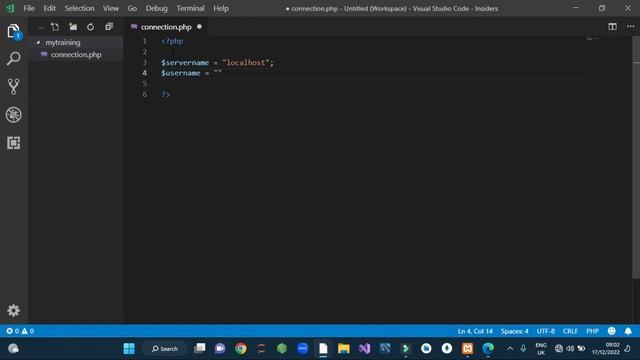
Task: Open Microsoft Edge from taskbar
Action: (488, 349)
